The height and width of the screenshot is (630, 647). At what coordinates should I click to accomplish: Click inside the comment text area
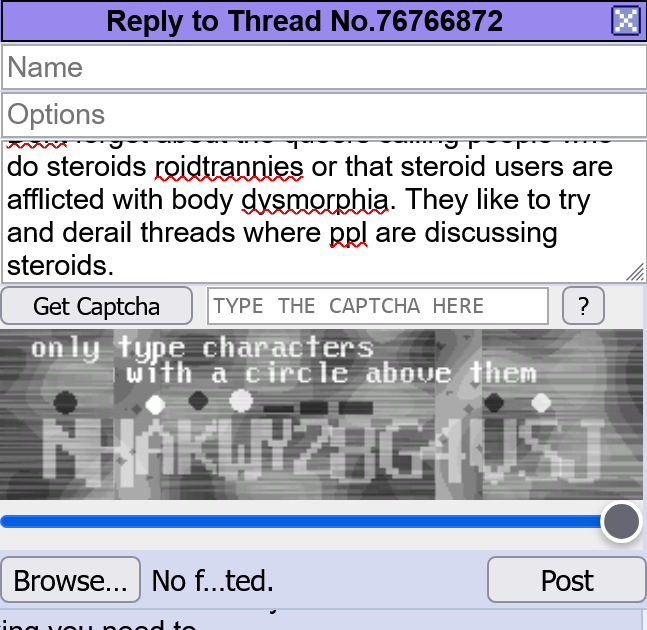(x=324, y=212)
